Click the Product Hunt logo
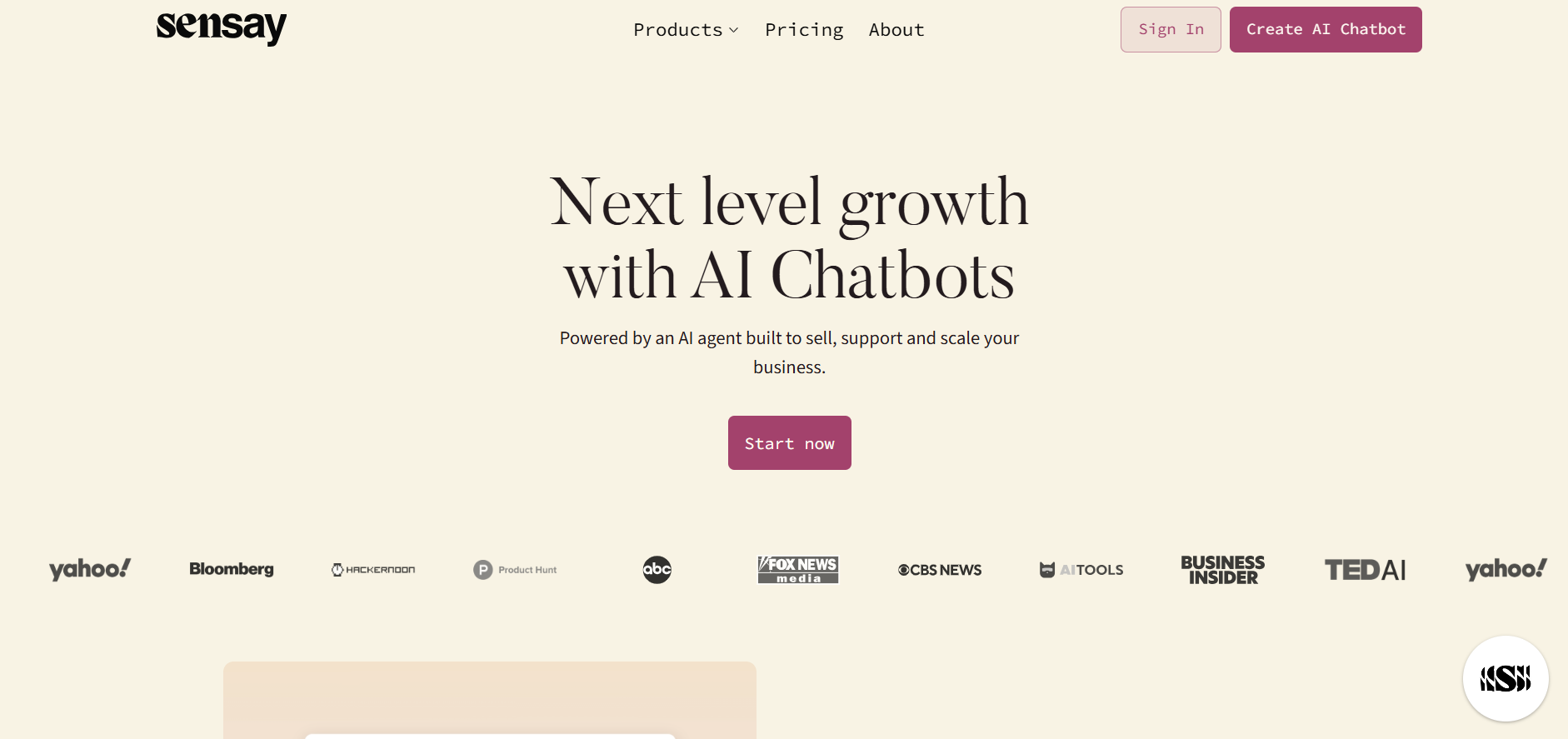The width and height of the screenshot is (1568, 739). [x=515, y=570]
